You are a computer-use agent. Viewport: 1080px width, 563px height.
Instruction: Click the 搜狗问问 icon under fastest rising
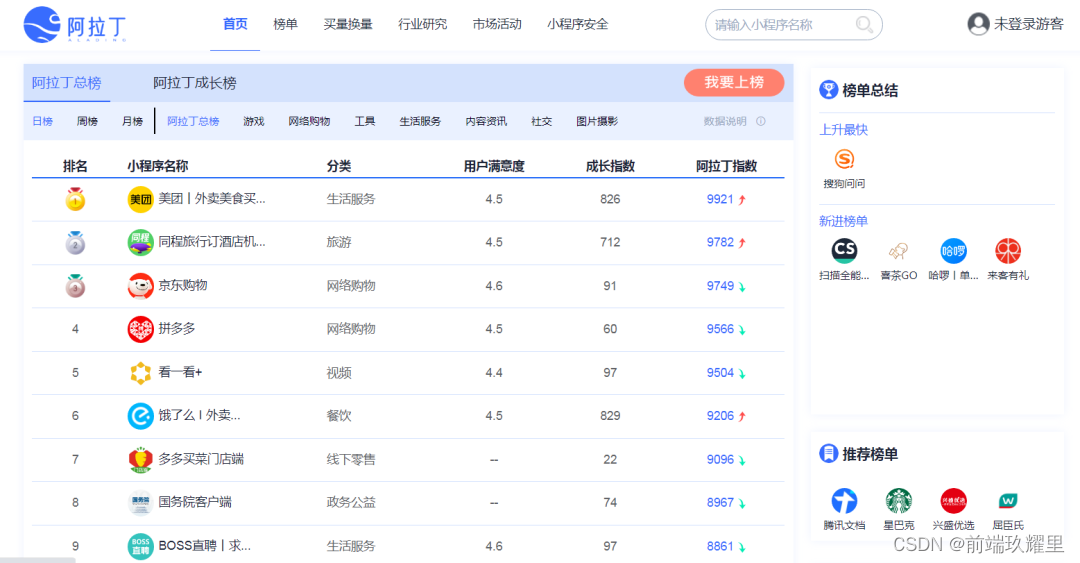coord(844,159)
